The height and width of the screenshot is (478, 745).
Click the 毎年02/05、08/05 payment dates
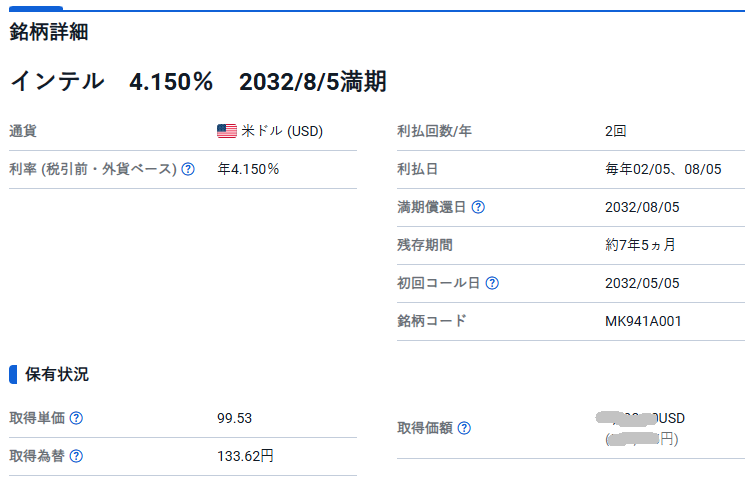663,169
